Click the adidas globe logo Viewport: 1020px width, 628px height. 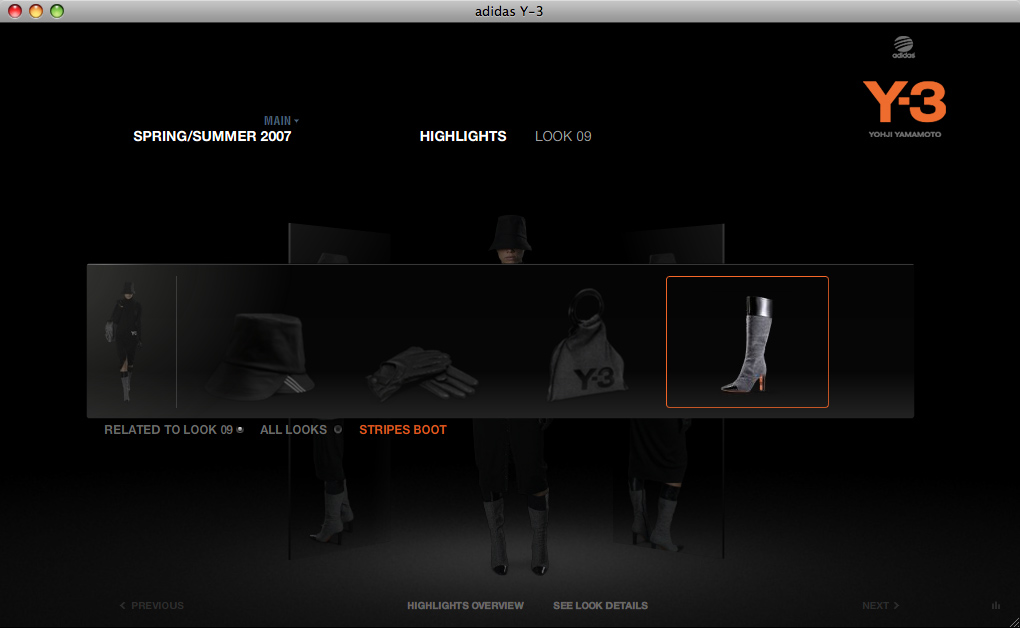click(x=904, y=47)
